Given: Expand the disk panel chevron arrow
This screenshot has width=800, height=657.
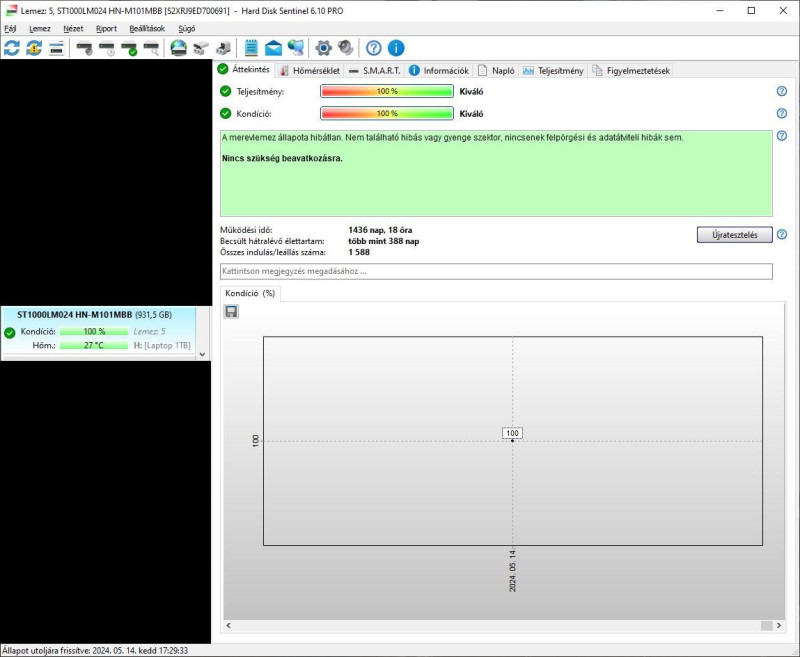Looking at the screenshot, I should 202,354.
